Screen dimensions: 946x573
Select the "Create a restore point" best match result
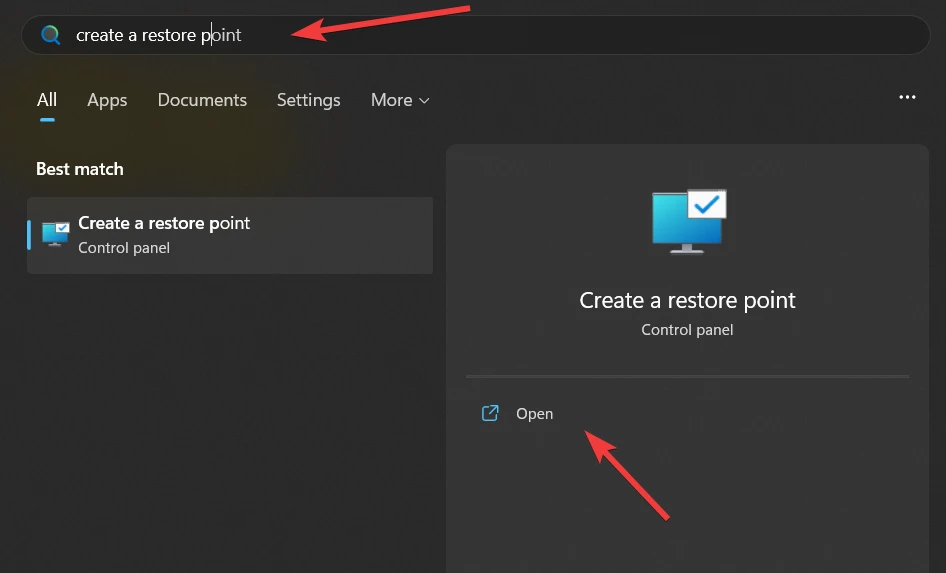pos(230,235)
